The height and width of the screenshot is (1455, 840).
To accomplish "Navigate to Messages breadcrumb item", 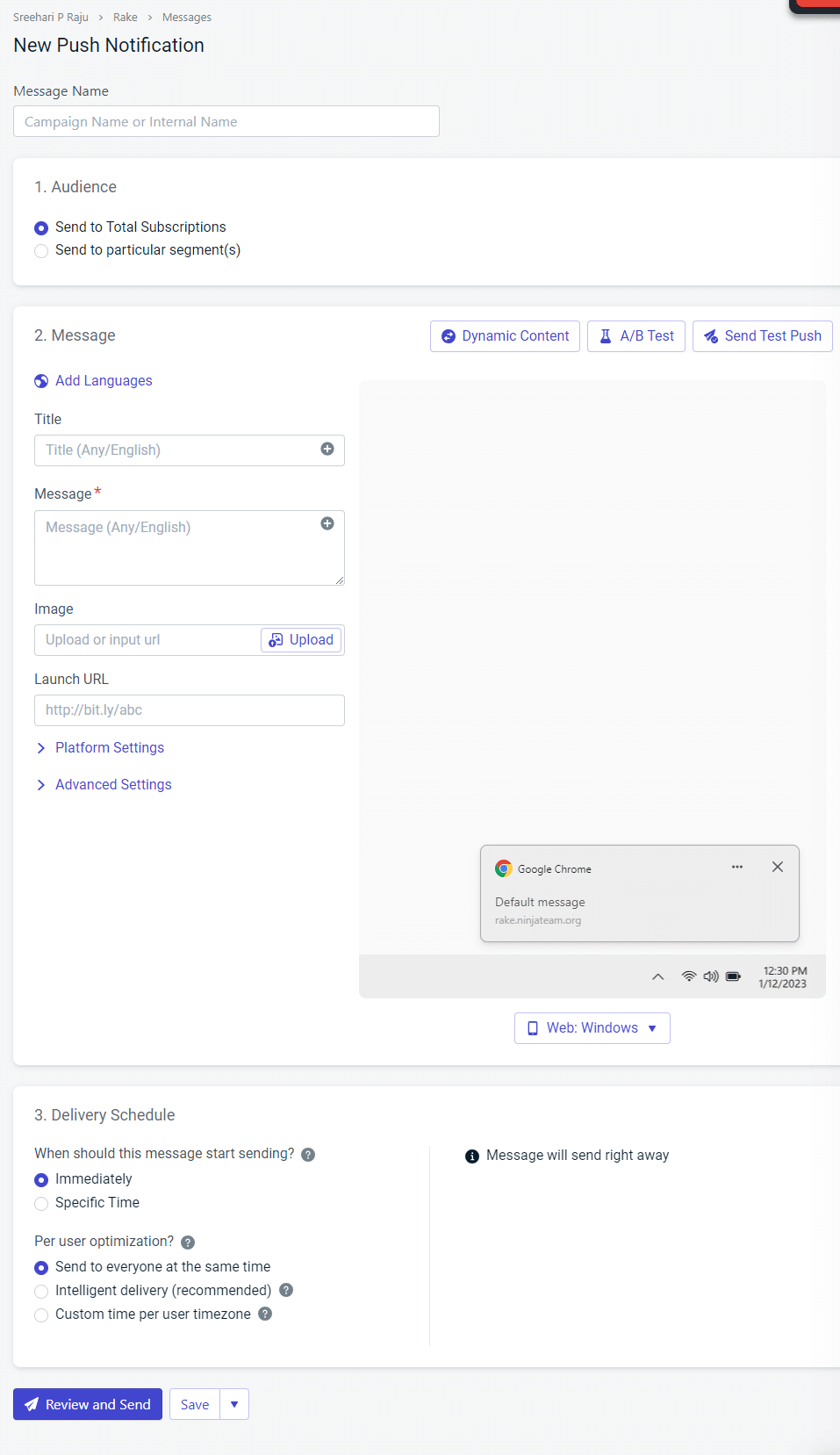I will coord(186,18).
